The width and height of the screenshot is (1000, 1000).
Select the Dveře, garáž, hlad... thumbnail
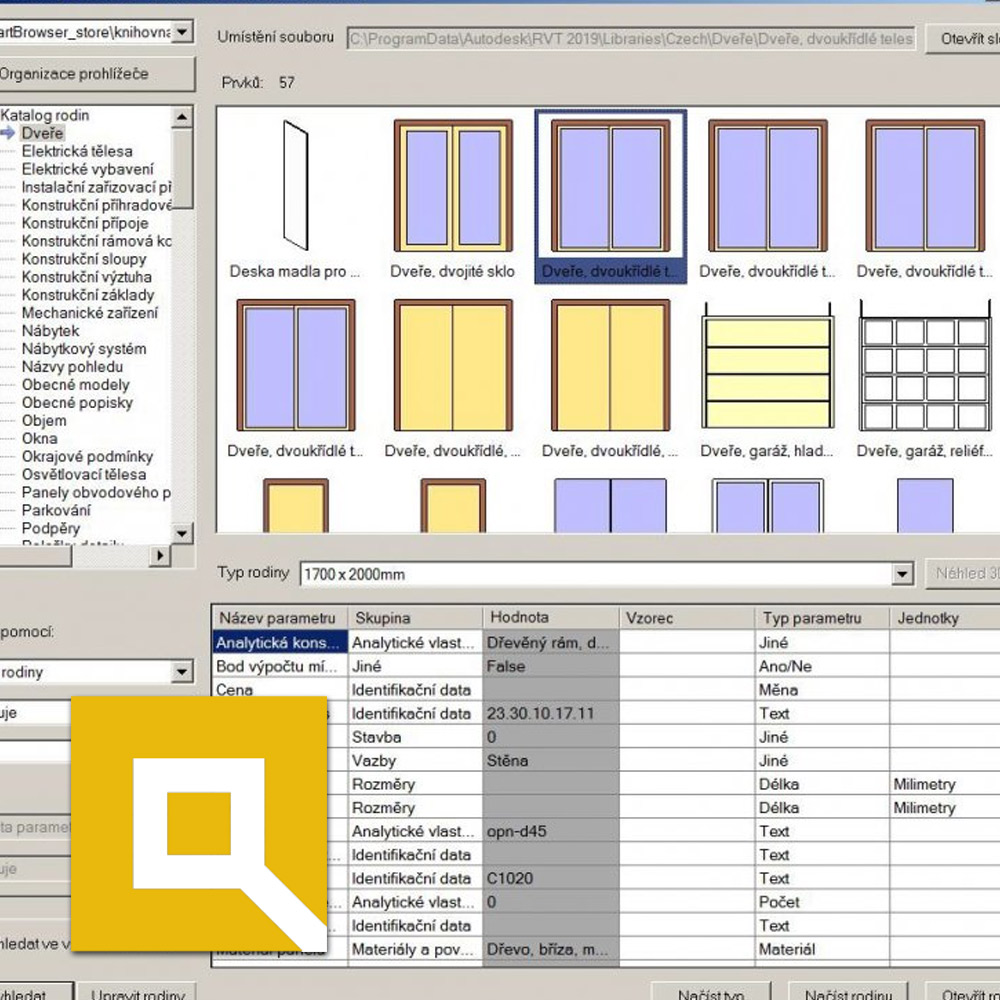767,379
